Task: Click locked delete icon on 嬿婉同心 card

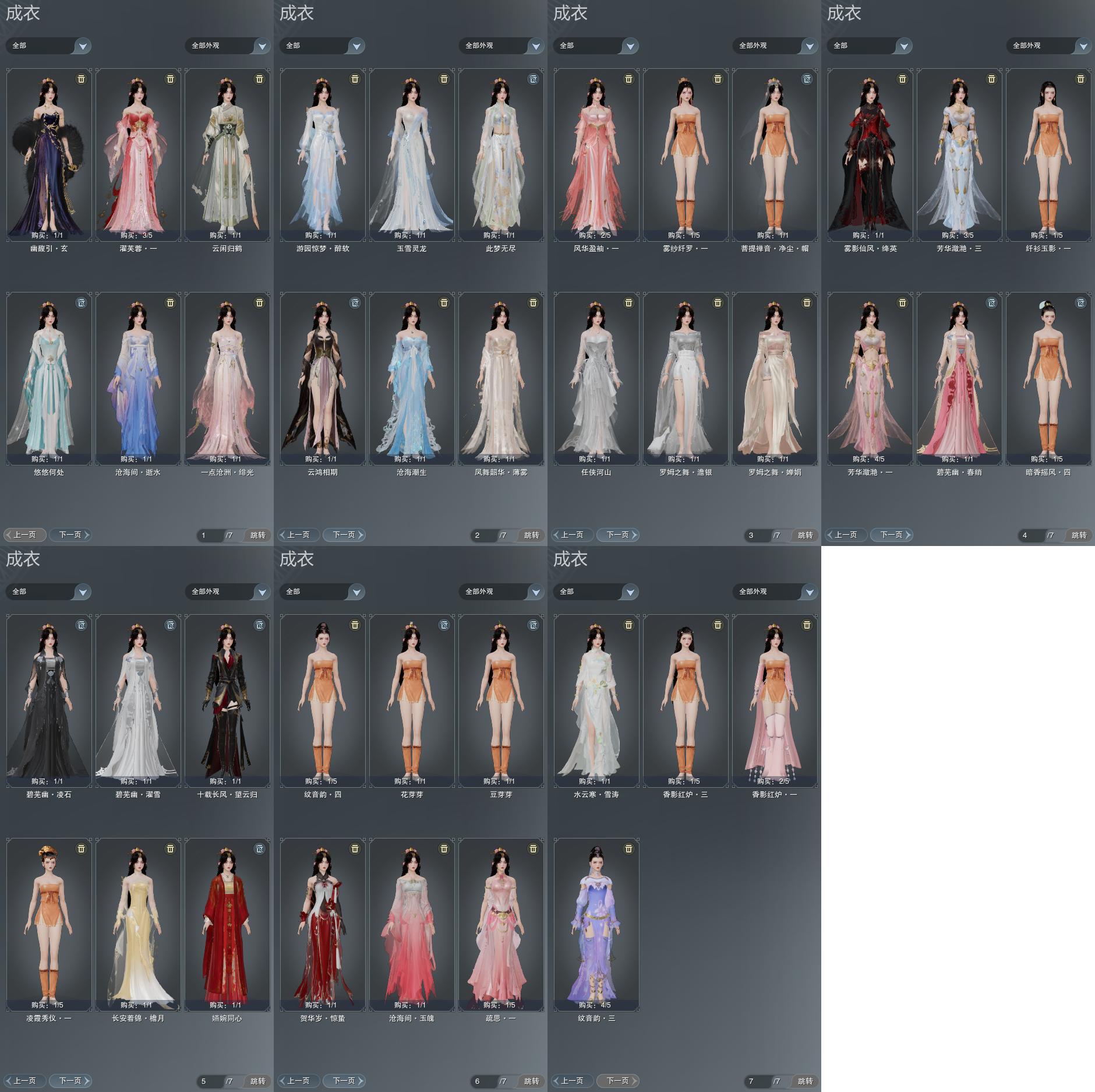Action: pyautogui.click(x=259, y=848)
